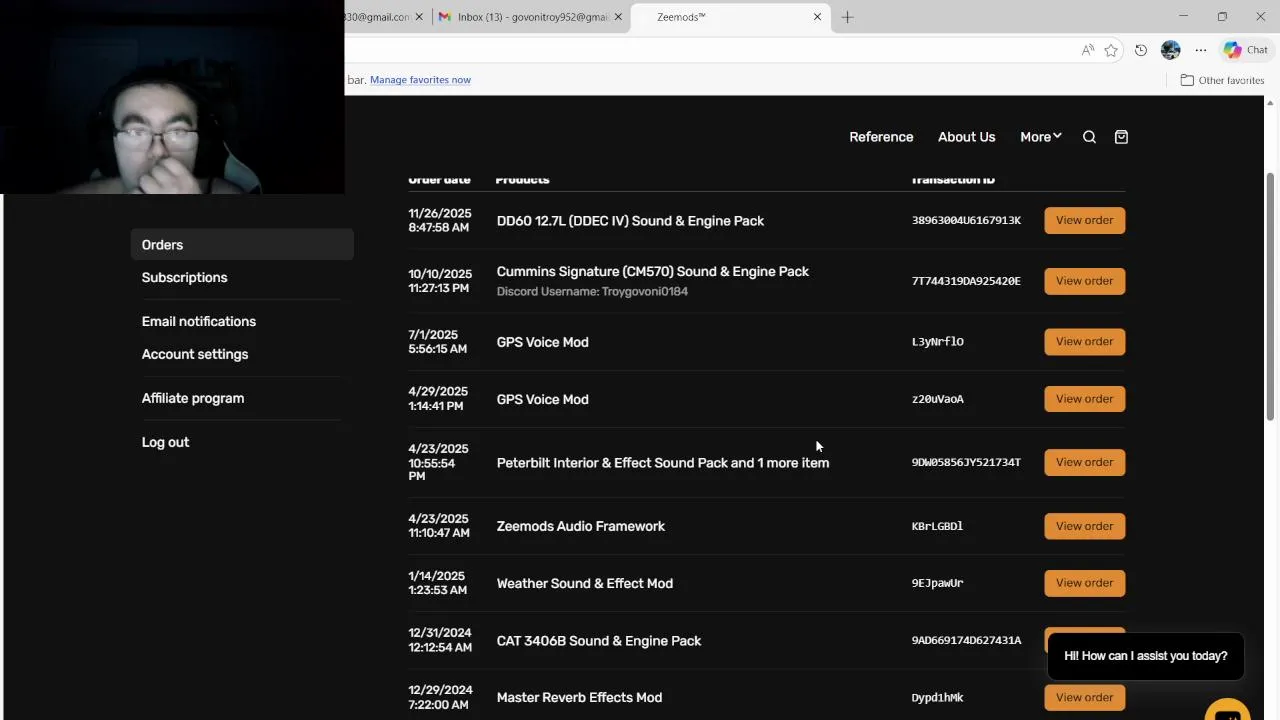This screenshot has width=1280, height=720.
Task: View order for Cummins Signature (CM570) pack
Action: pos(1084,281)
